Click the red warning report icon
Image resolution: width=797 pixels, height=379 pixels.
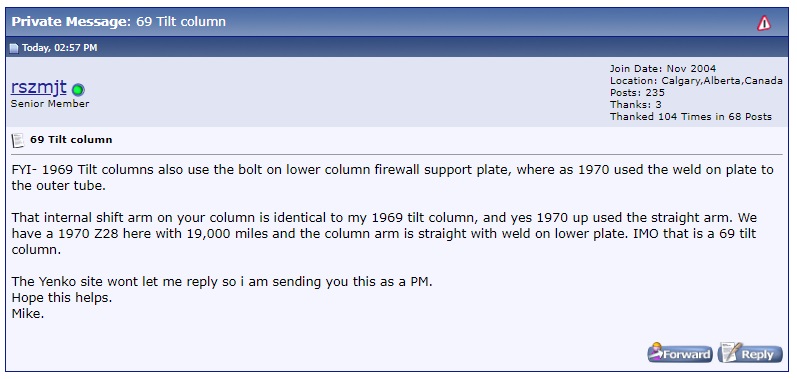pyautogui.click(x=763, y=23)
